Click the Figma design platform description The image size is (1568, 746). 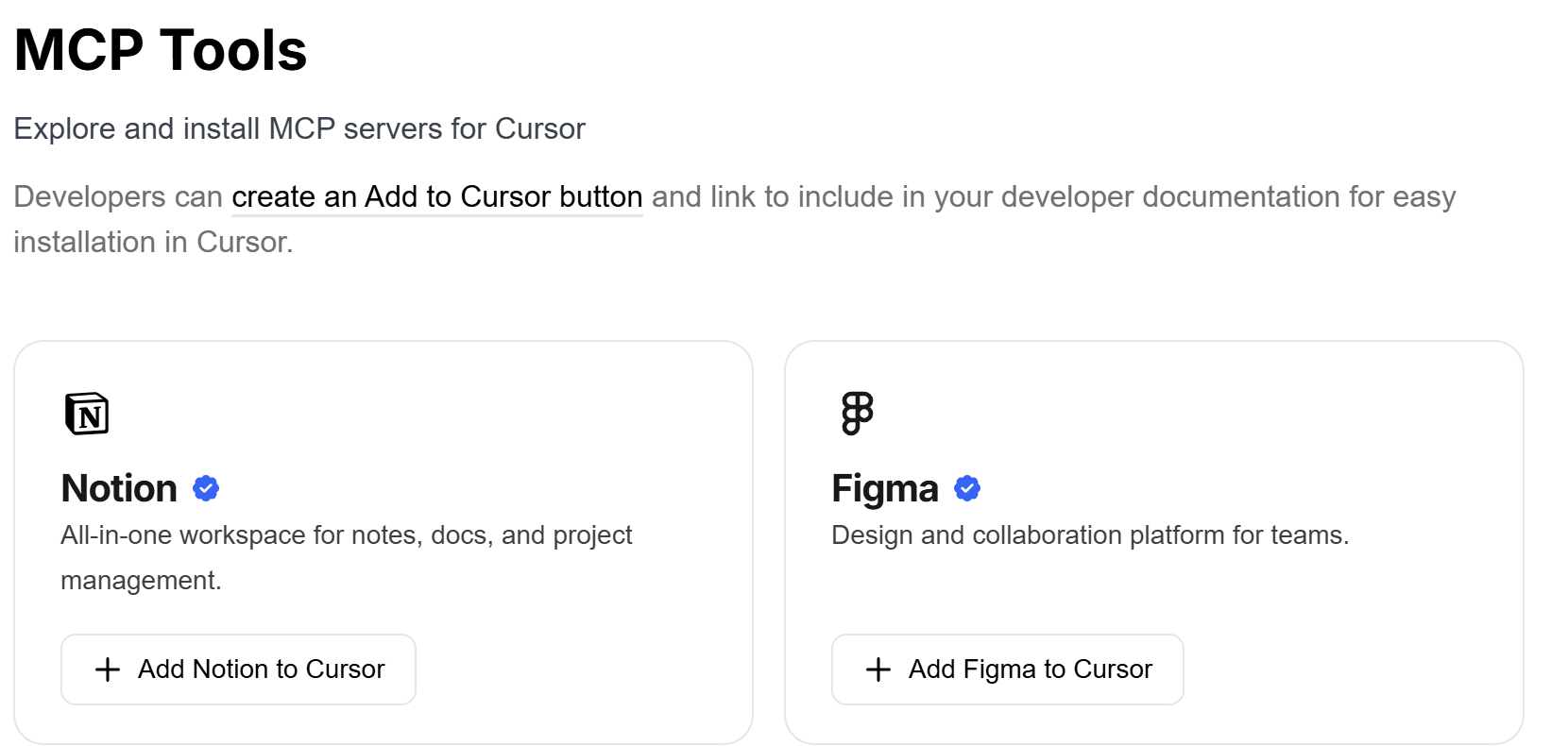click(1090, 535)
